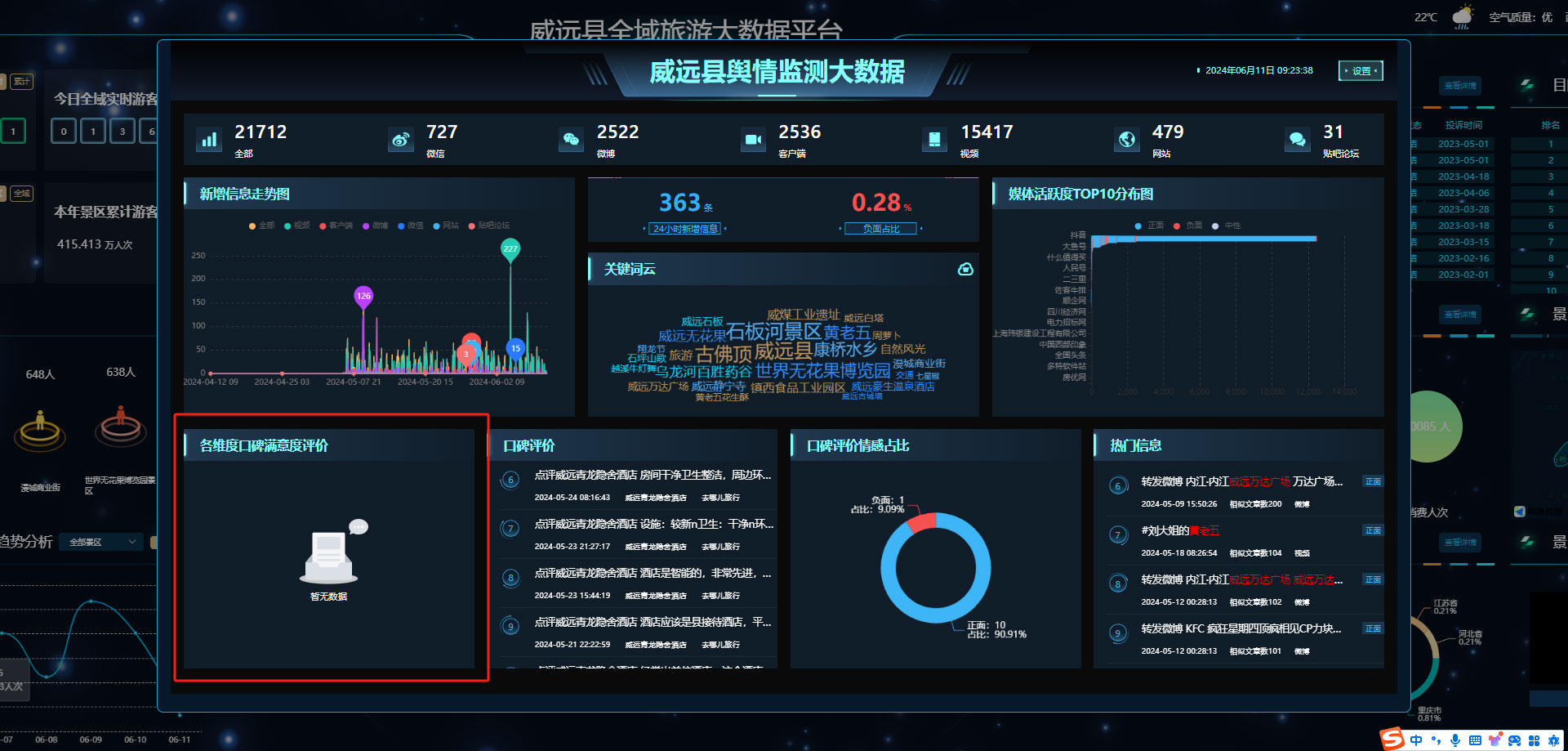Image resolution: width=1568 pixels, height=751 pixels.
Task: Toggle 负面 legend in media activity chart
Action: point(1188,226)
